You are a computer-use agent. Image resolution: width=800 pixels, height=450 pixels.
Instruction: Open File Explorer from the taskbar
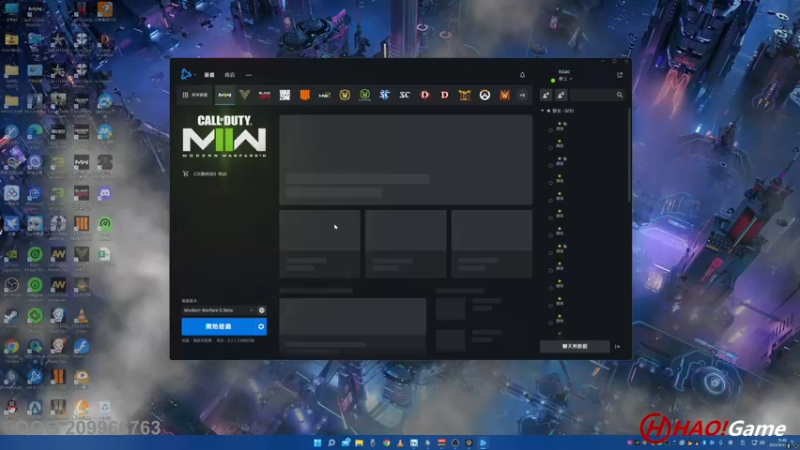[359, 443]
